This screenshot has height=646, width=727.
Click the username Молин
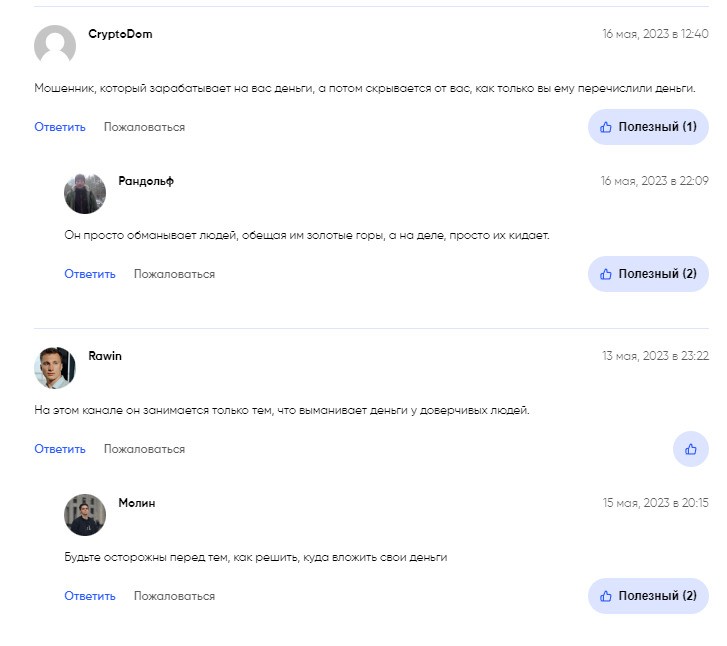tap(137, 503)
